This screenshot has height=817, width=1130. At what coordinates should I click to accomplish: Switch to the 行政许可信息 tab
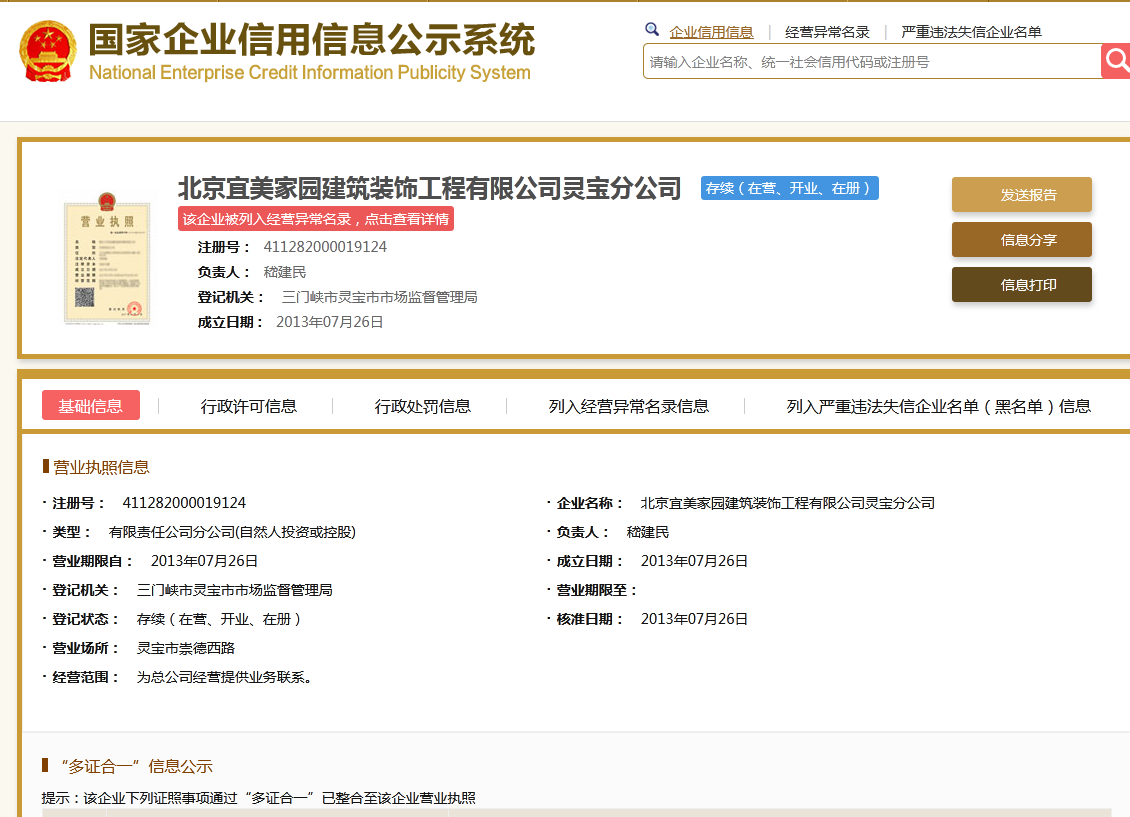tap(249, 406)
